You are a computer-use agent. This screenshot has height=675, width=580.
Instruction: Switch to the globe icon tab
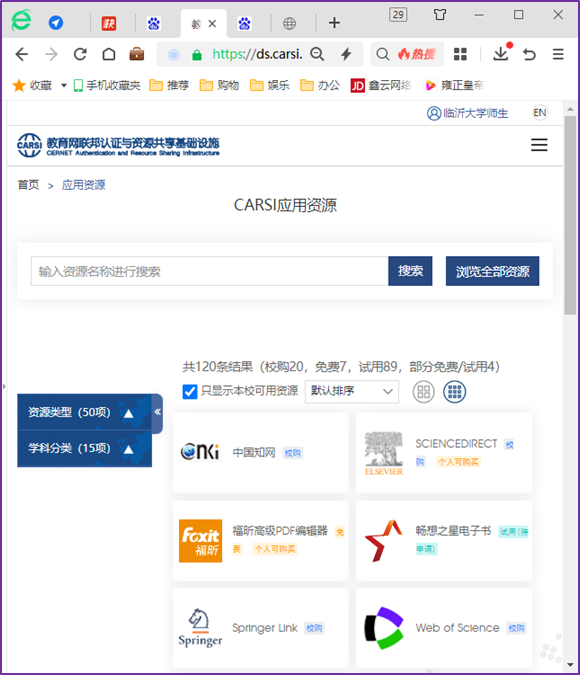pos(289,23)
